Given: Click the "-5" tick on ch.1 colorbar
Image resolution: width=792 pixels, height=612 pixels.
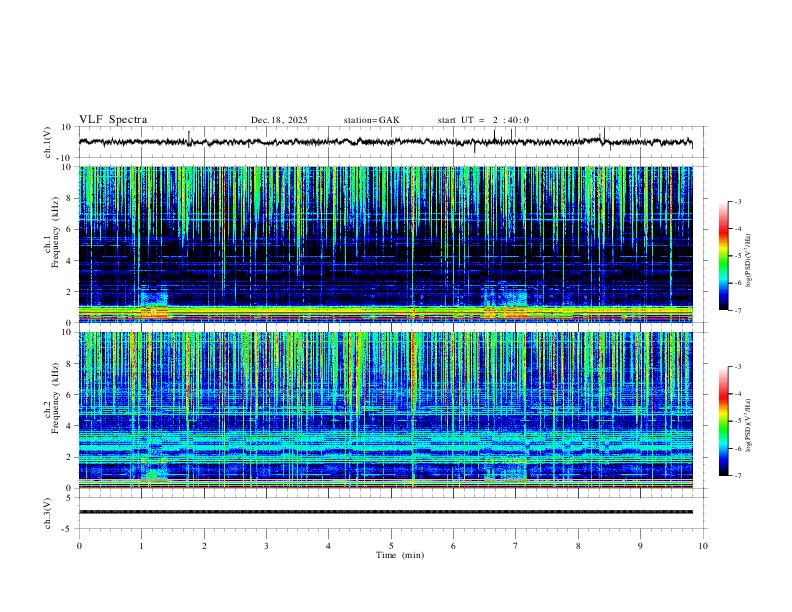Looking at the screenshot, I should click(x=737, y=256).
